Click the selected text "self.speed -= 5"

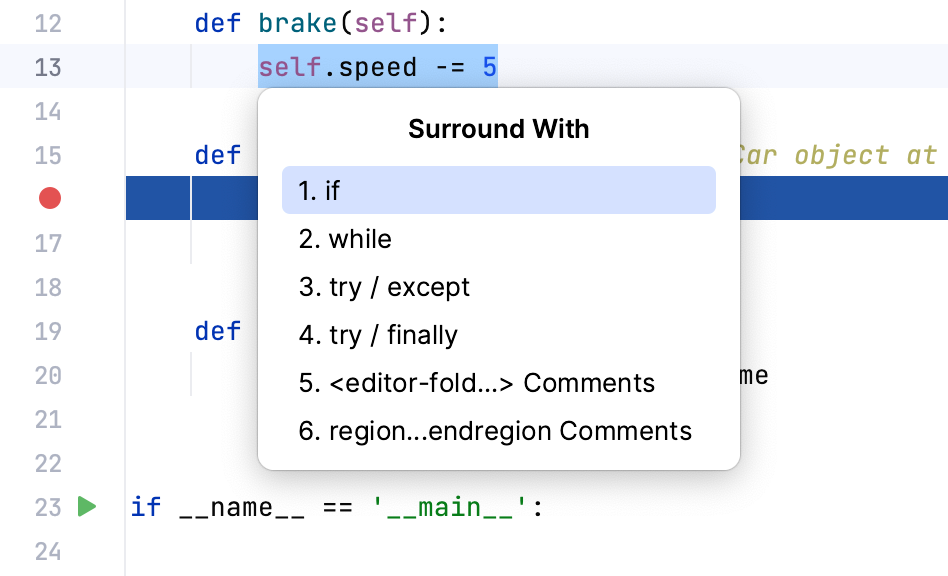(x=377, y=67)
